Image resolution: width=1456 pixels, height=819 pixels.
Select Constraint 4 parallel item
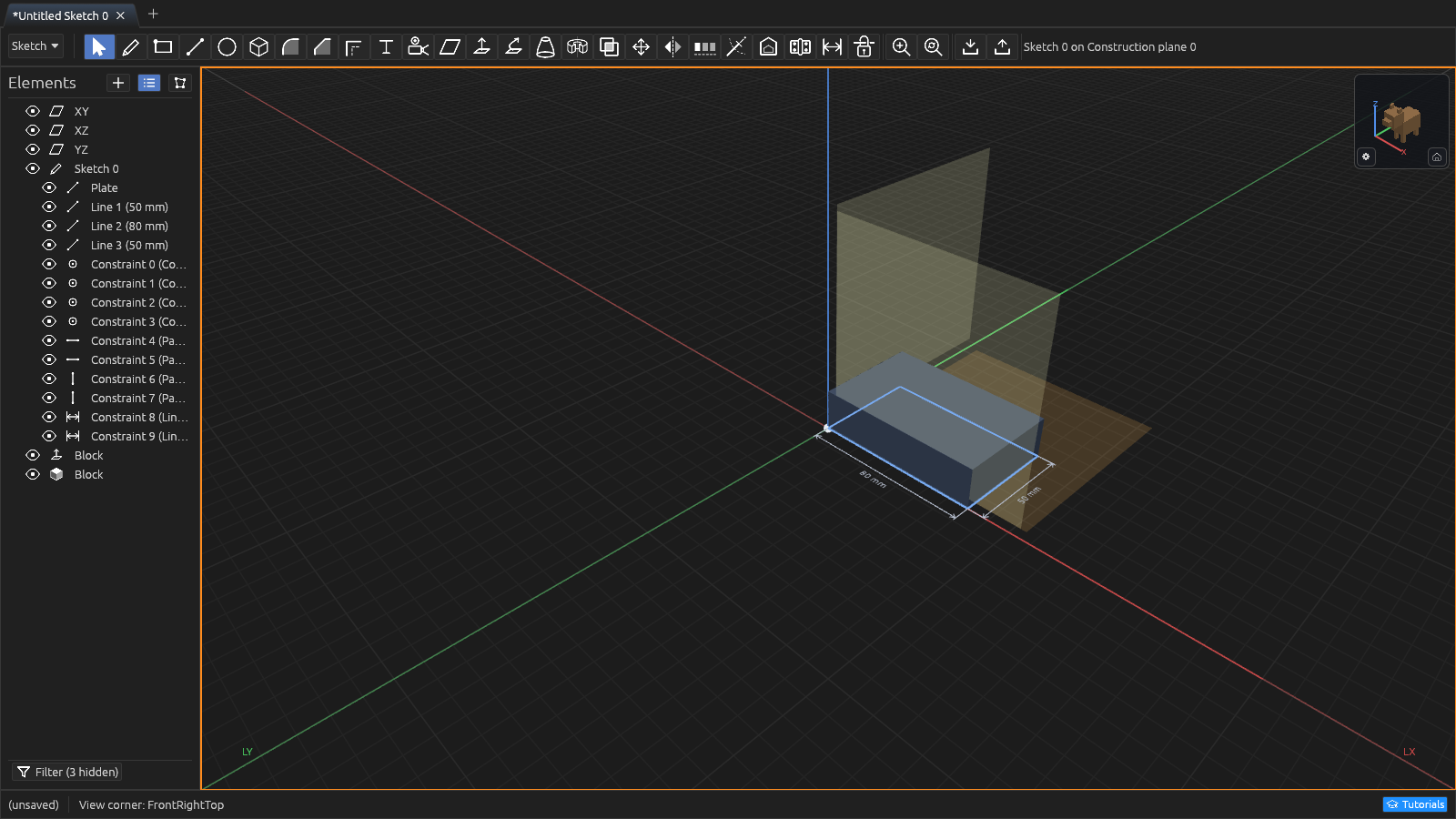[138, 340]
